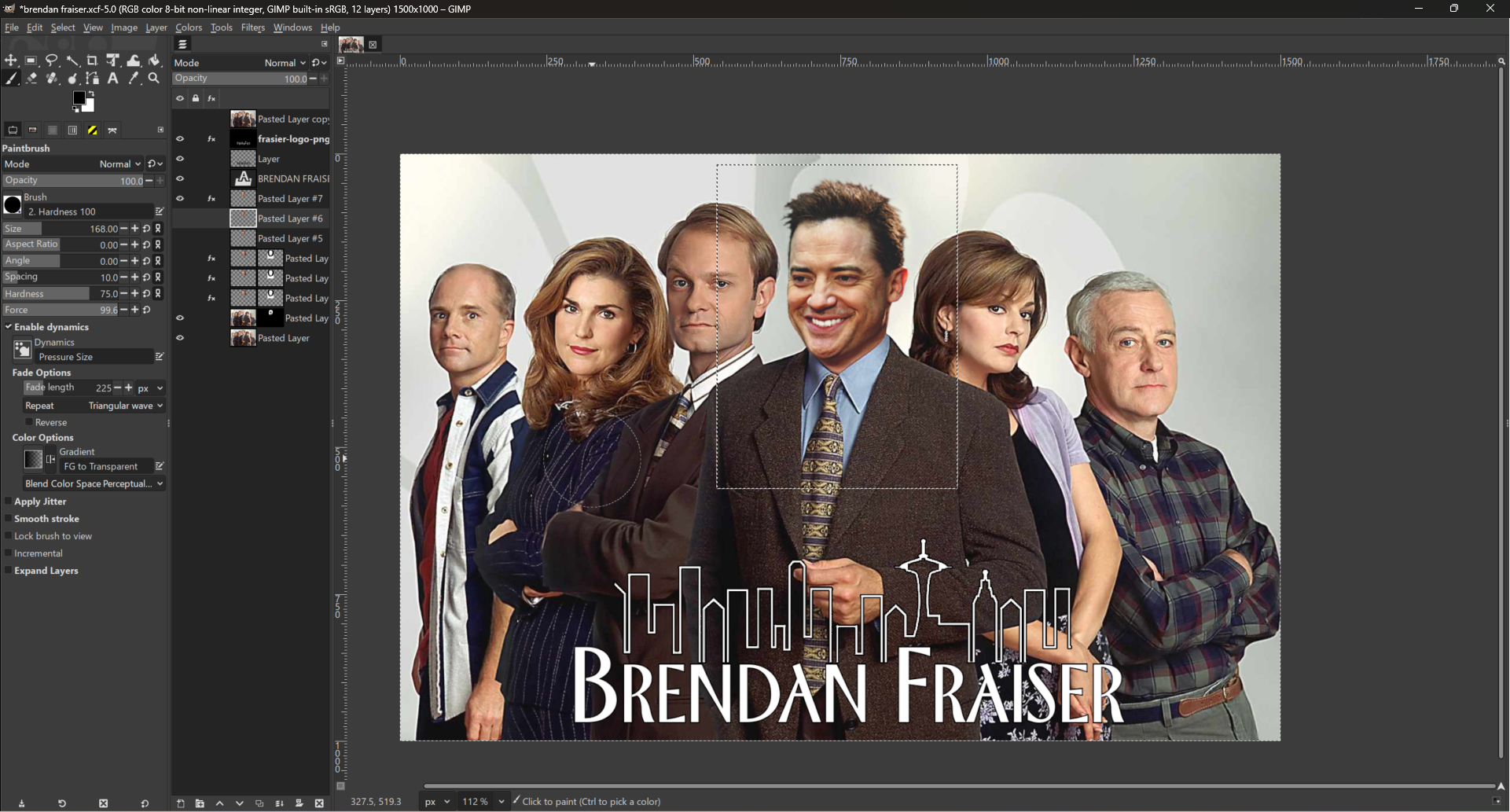
Task: Select the Unified Transform tool
Action: click(x=113, y=61)
